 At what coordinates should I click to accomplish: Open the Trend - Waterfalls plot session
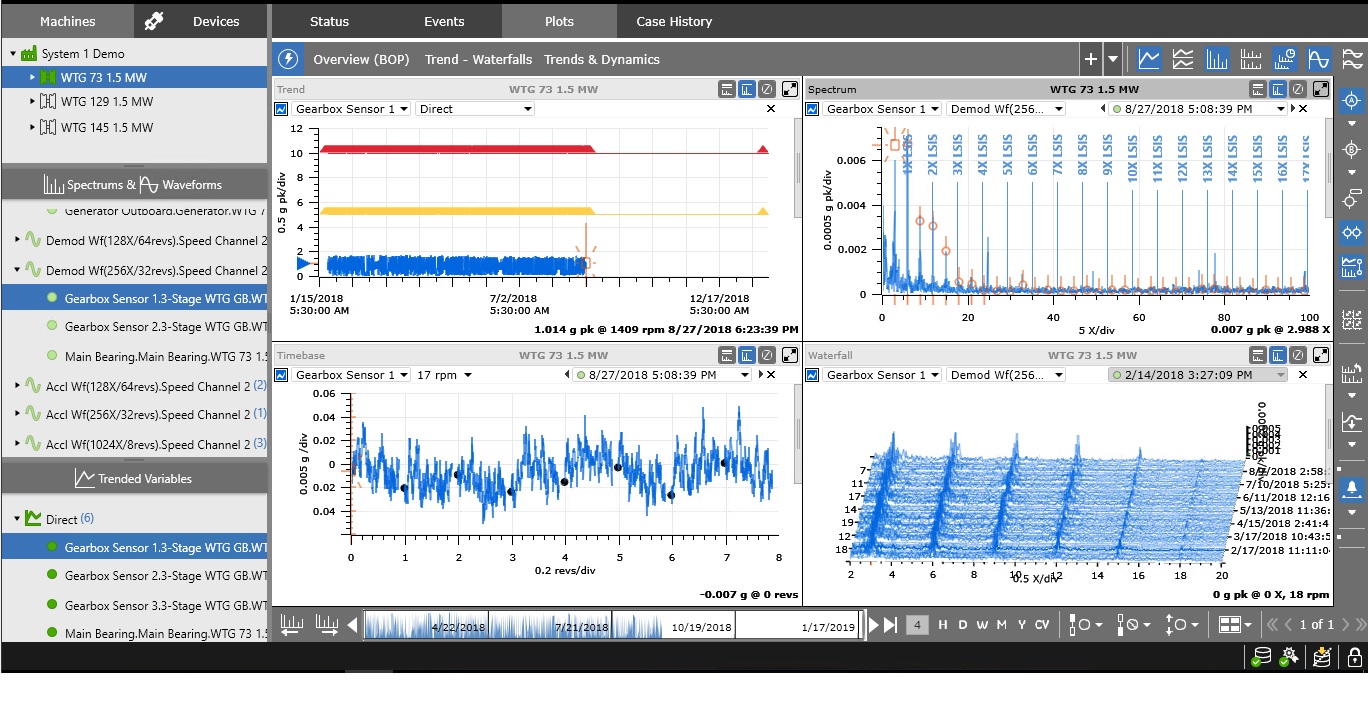pyautogui.click(x=478, y=59)
